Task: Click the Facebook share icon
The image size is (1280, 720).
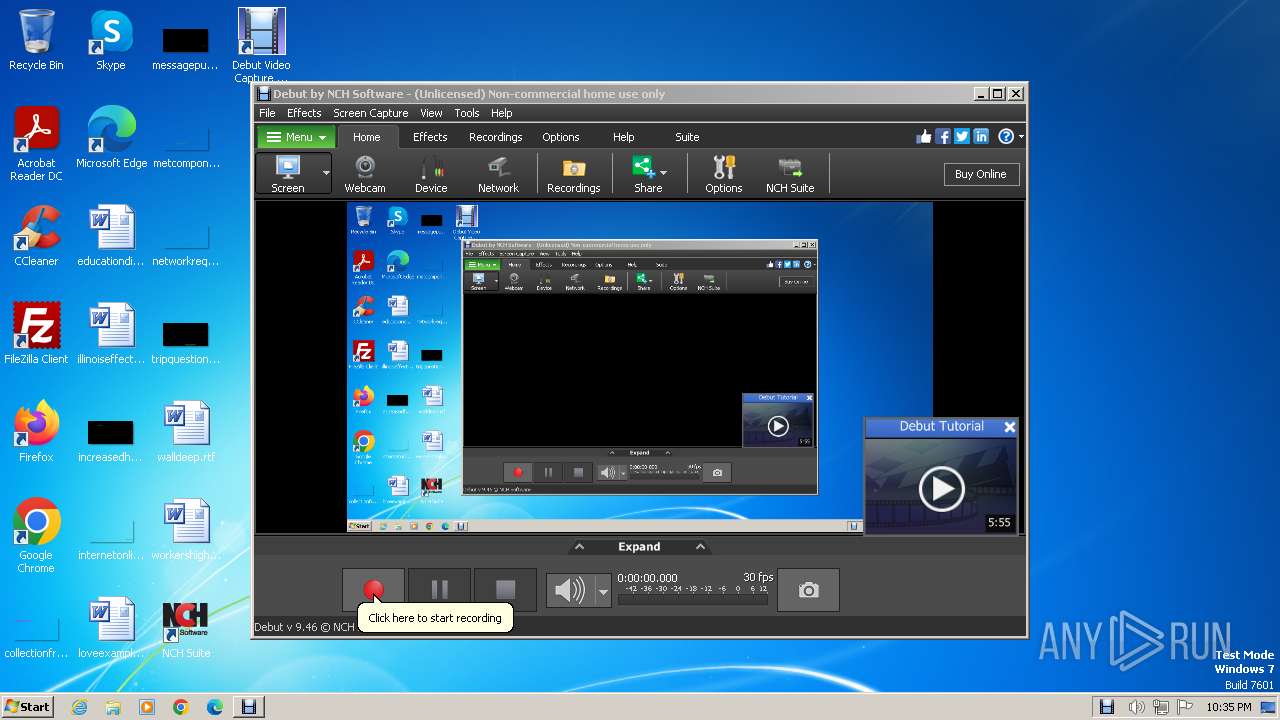Action: 943,137
